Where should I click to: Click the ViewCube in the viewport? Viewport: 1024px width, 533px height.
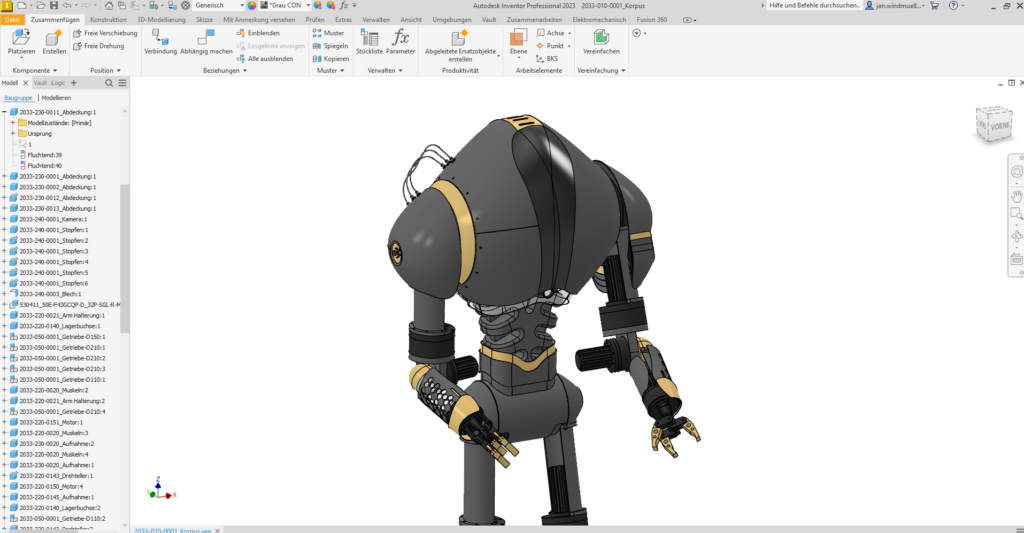[x=995, y=123]
